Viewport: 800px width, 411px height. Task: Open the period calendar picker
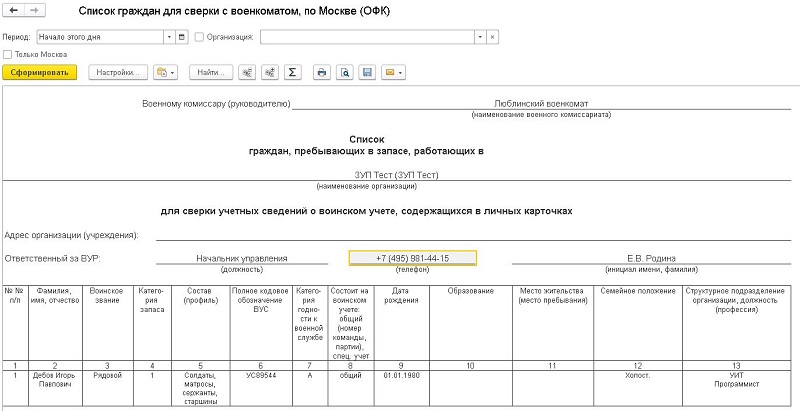pos(182,37)
